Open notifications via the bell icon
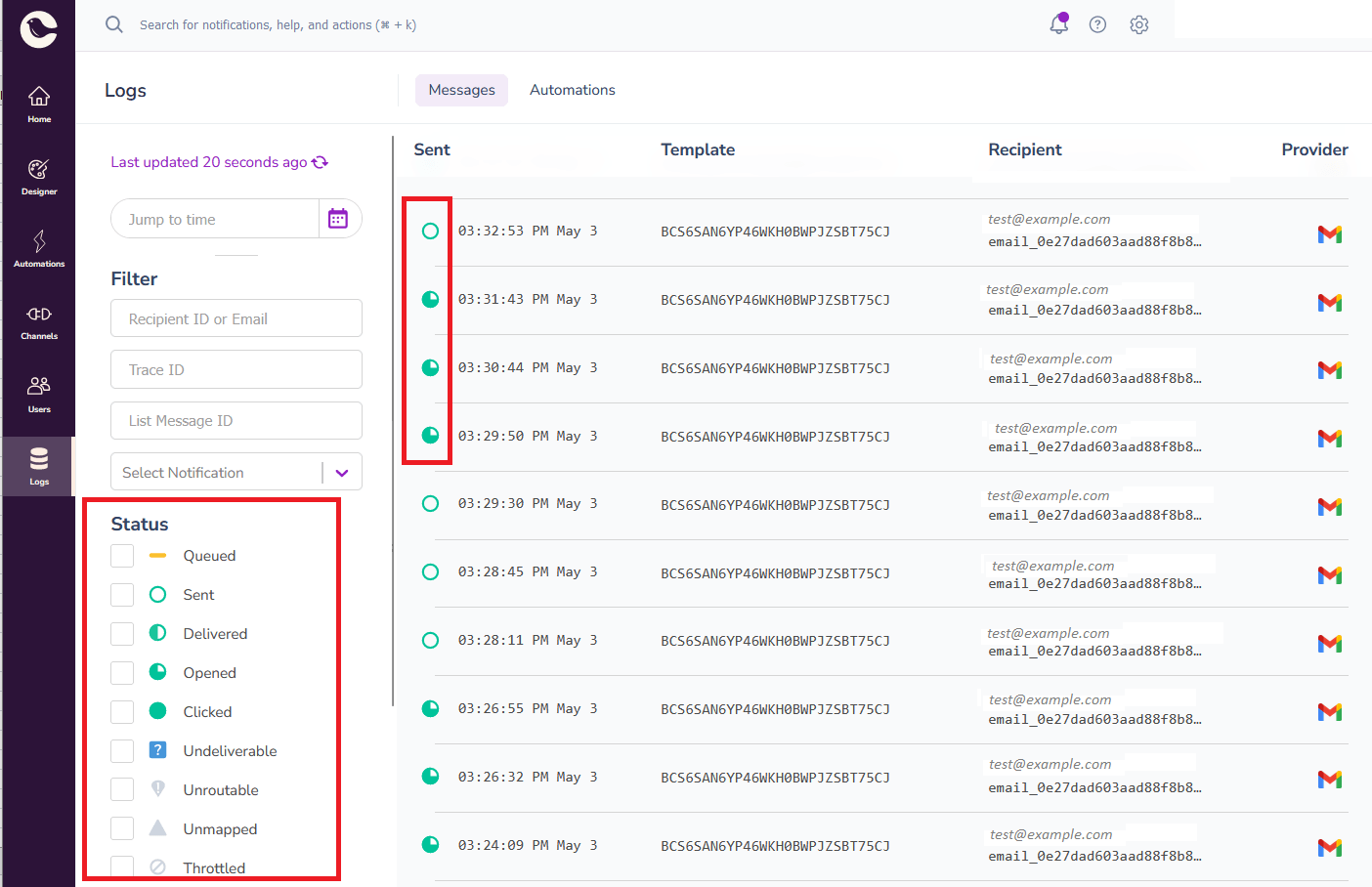Viewport: 1372px width, 887px height. (x=1058, y=24)
